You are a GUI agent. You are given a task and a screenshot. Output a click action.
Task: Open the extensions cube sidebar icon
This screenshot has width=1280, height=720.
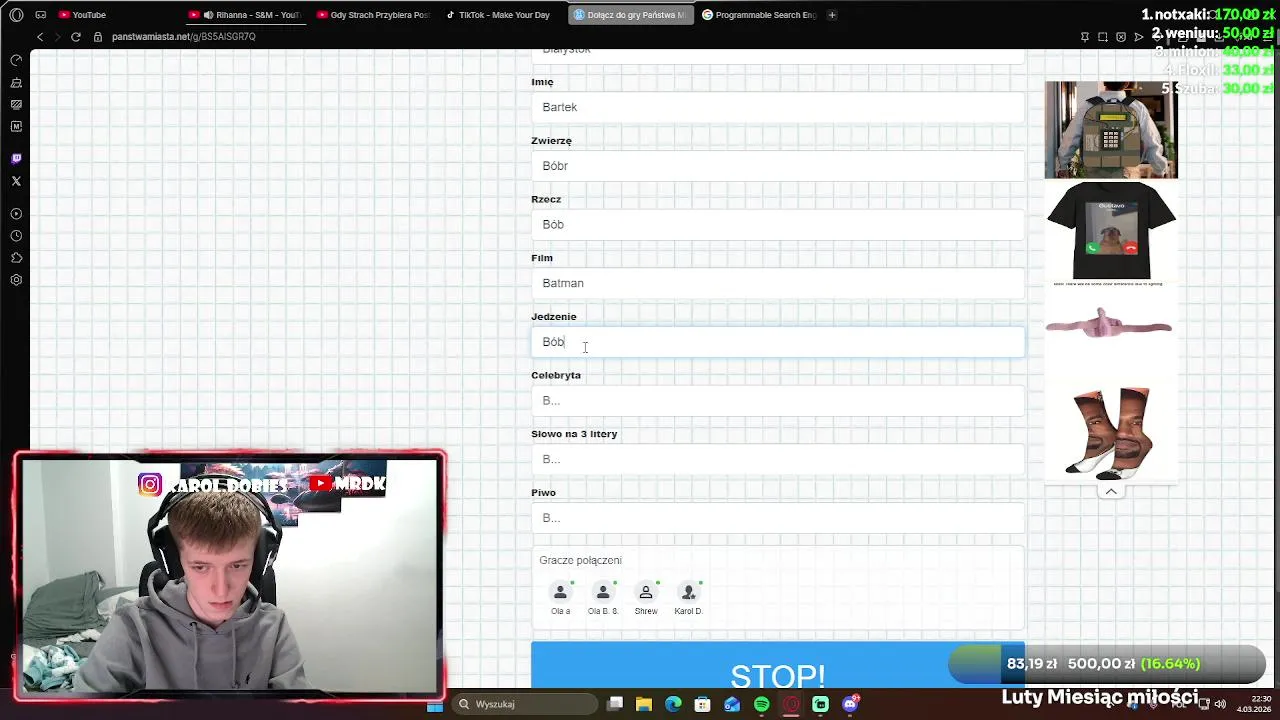click(x=16, y=258)
